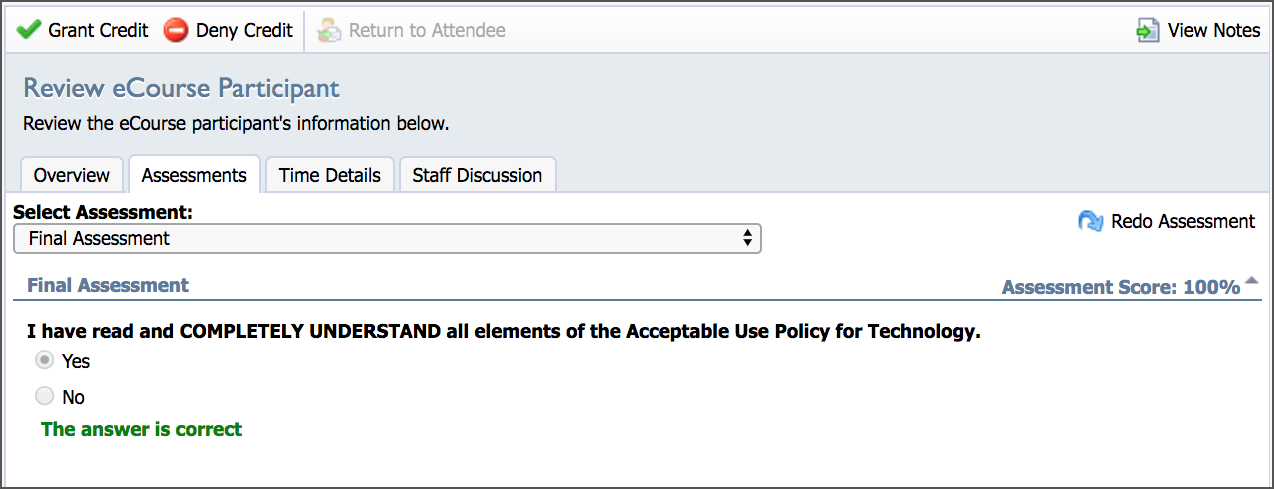Click the View Notes document icon
This screenshot has width=1274, height=489.
1148,30
